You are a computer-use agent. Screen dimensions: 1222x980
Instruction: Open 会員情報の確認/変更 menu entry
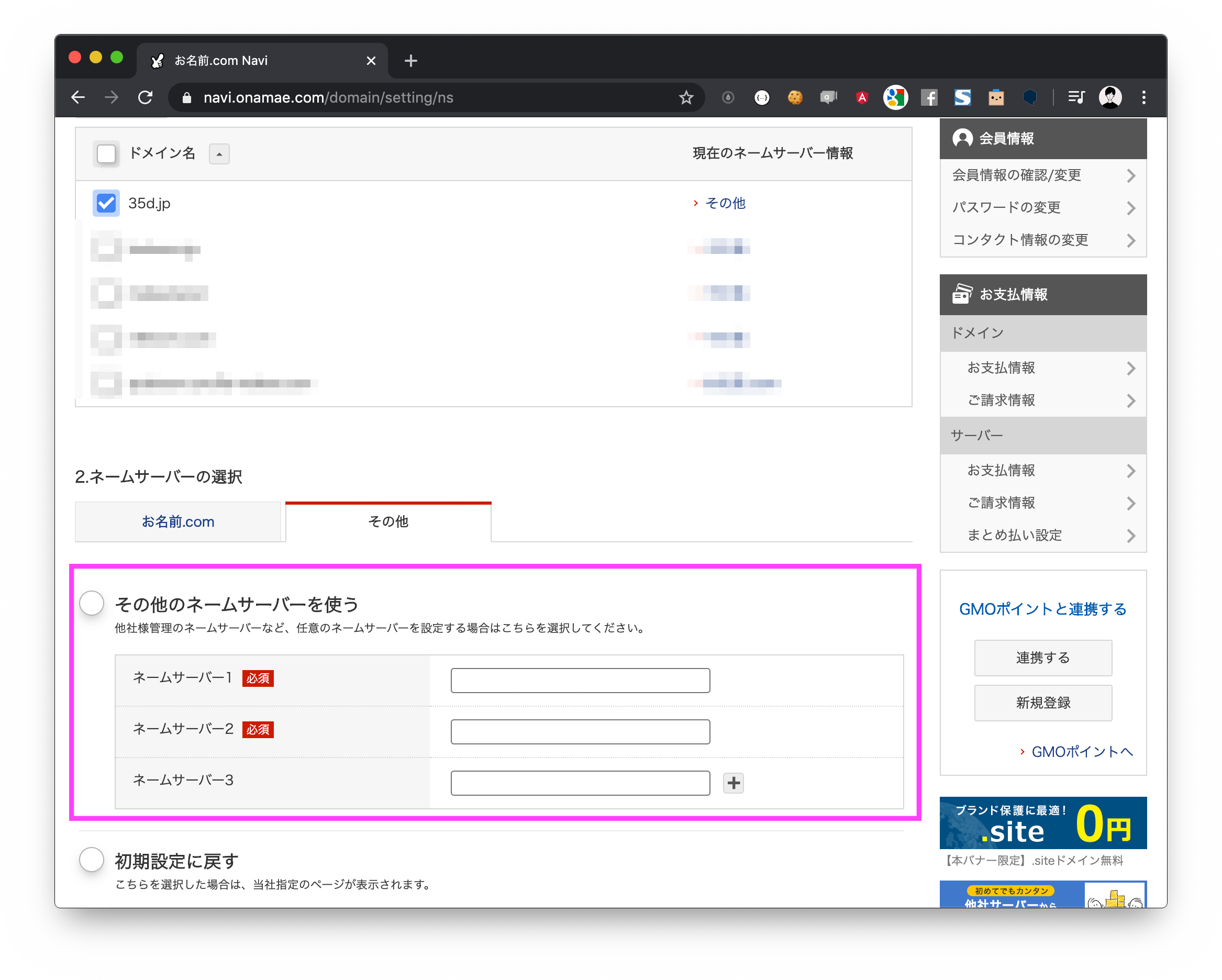1043,175
